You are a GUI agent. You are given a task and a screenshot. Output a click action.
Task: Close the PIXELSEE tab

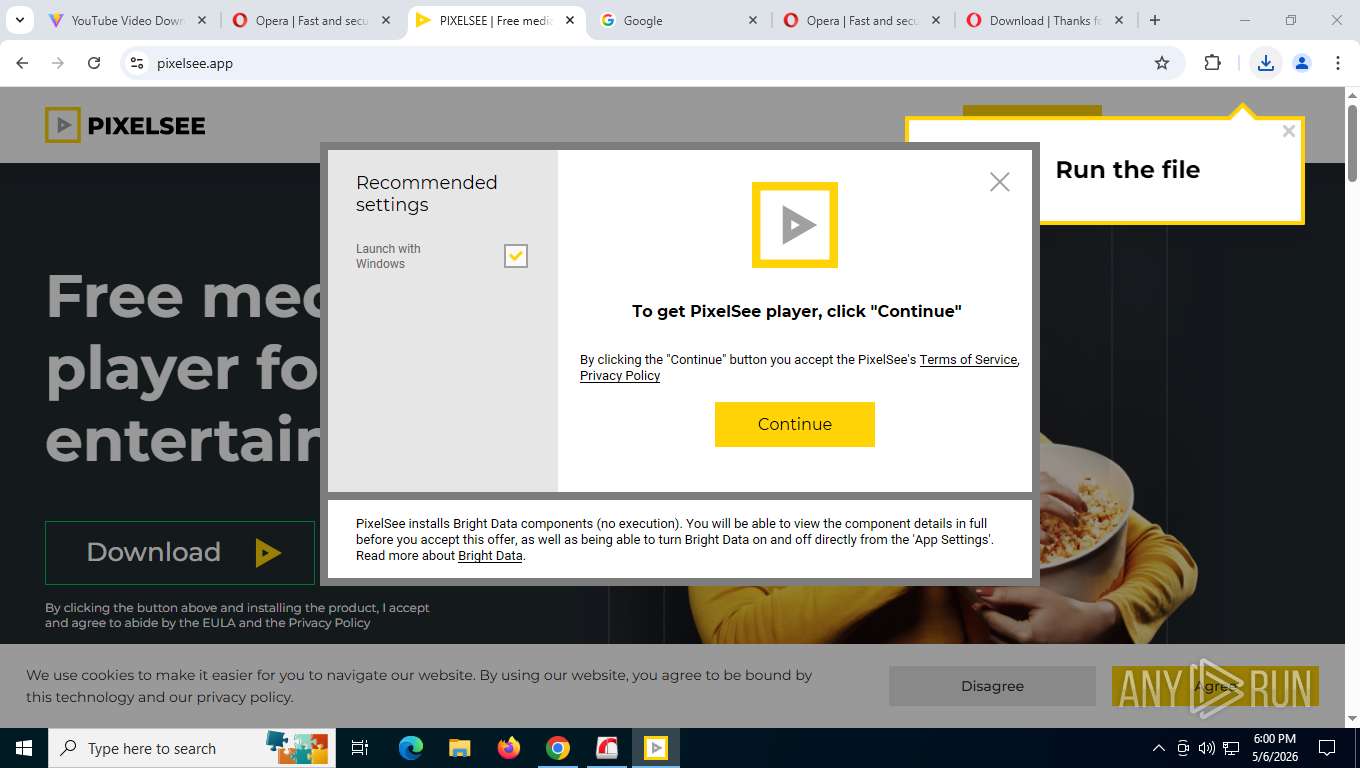pos(570,20)
